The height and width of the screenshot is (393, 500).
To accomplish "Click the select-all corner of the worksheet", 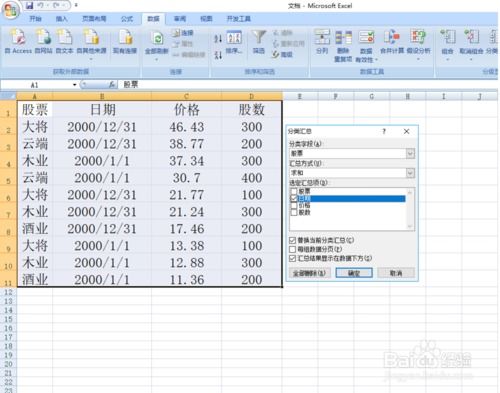I will (x=8, y=96).
